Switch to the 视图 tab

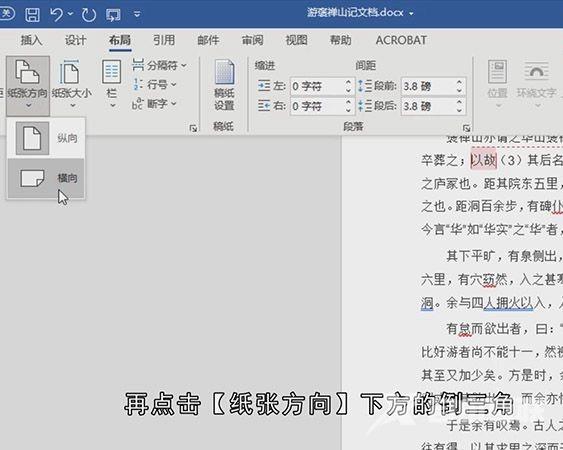297,40
